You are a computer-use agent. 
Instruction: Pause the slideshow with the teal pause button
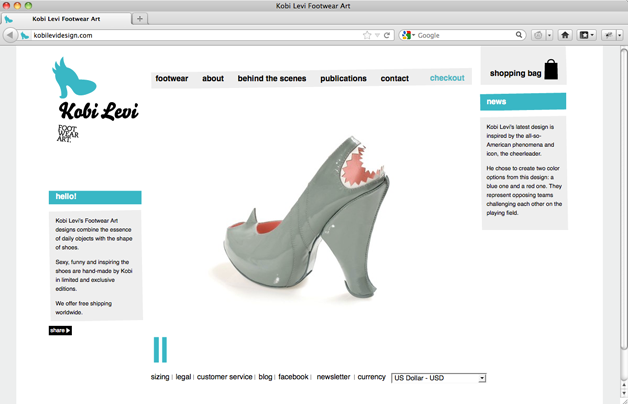click(x=160, y=350)
